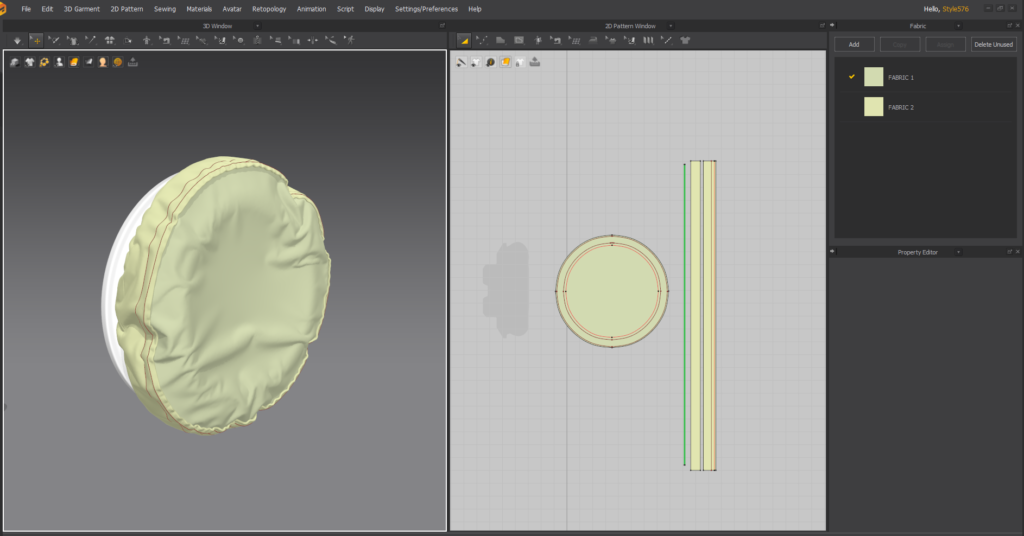Toggle the avatar face skin display icon

point(103,62)
